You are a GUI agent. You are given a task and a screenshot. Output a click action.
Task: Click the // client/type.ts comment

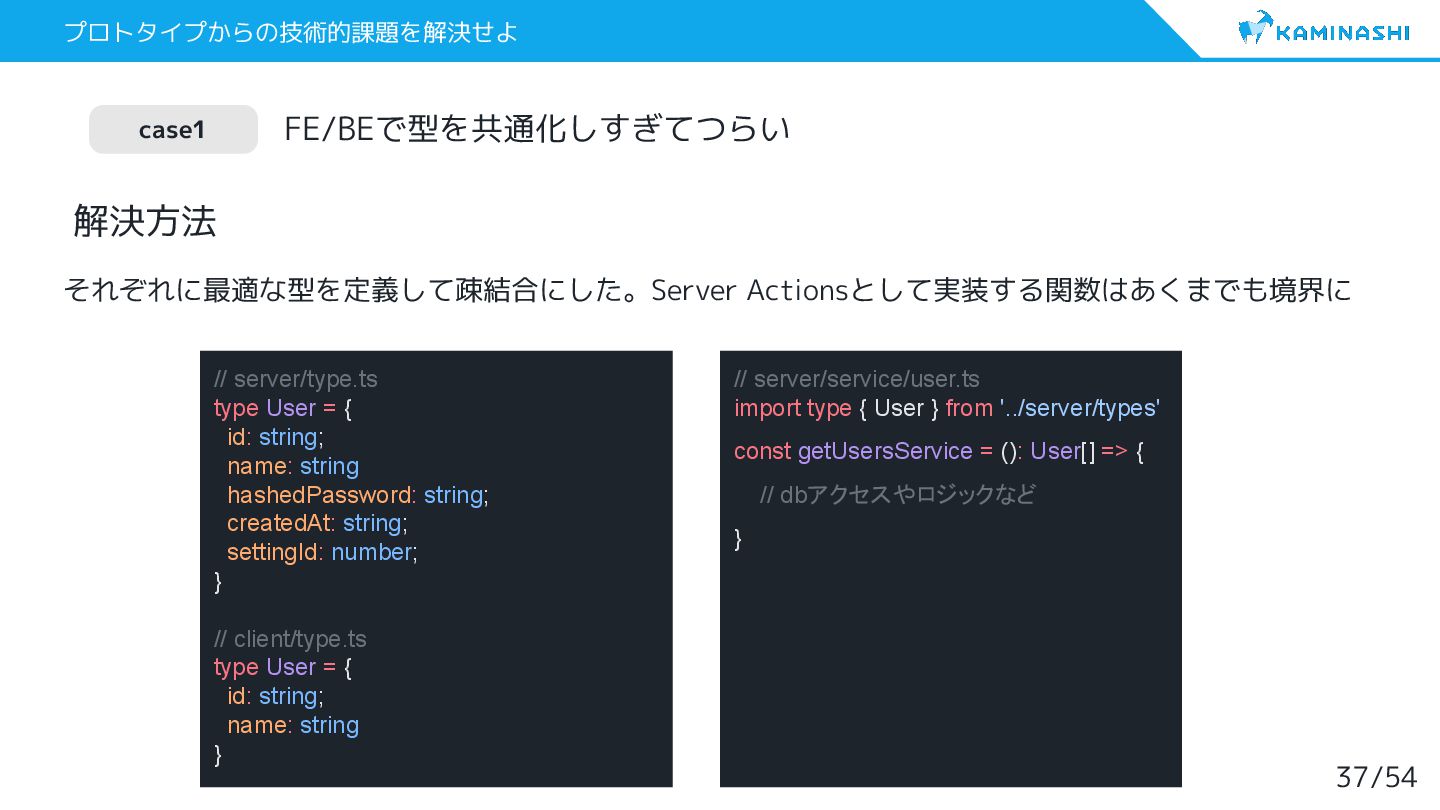point(290,639)
